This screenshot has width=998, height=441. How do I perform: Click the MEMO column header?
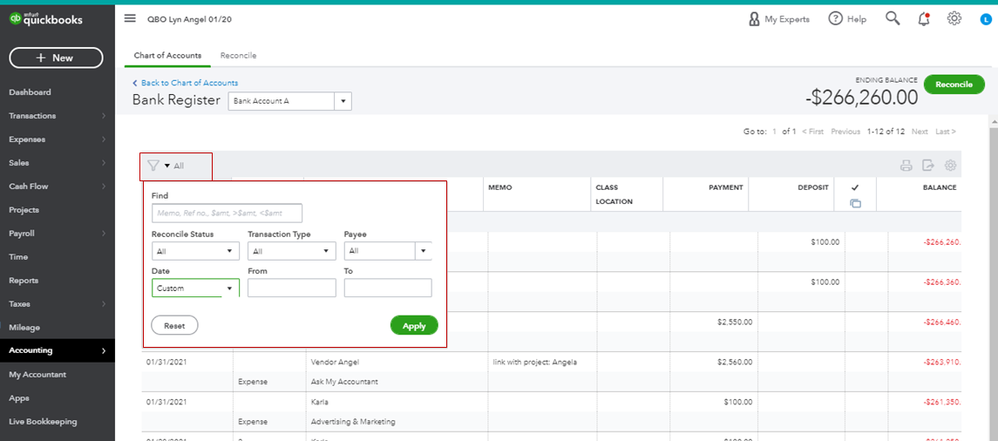tap(500, 188)
